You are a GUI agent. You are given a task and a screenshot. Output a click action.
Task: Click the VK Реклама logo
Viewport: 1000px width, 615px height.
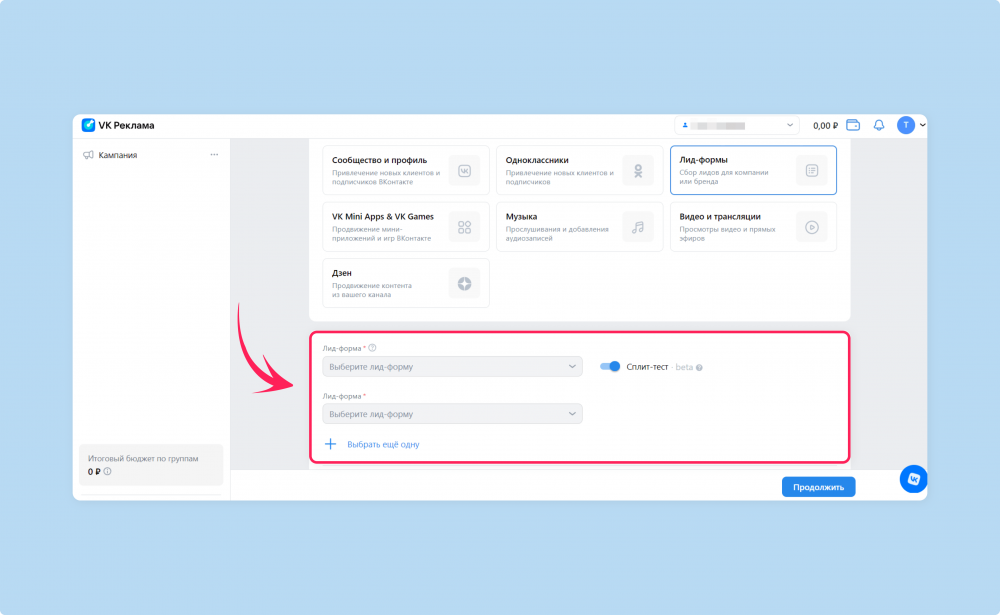[x=118, y=125]
